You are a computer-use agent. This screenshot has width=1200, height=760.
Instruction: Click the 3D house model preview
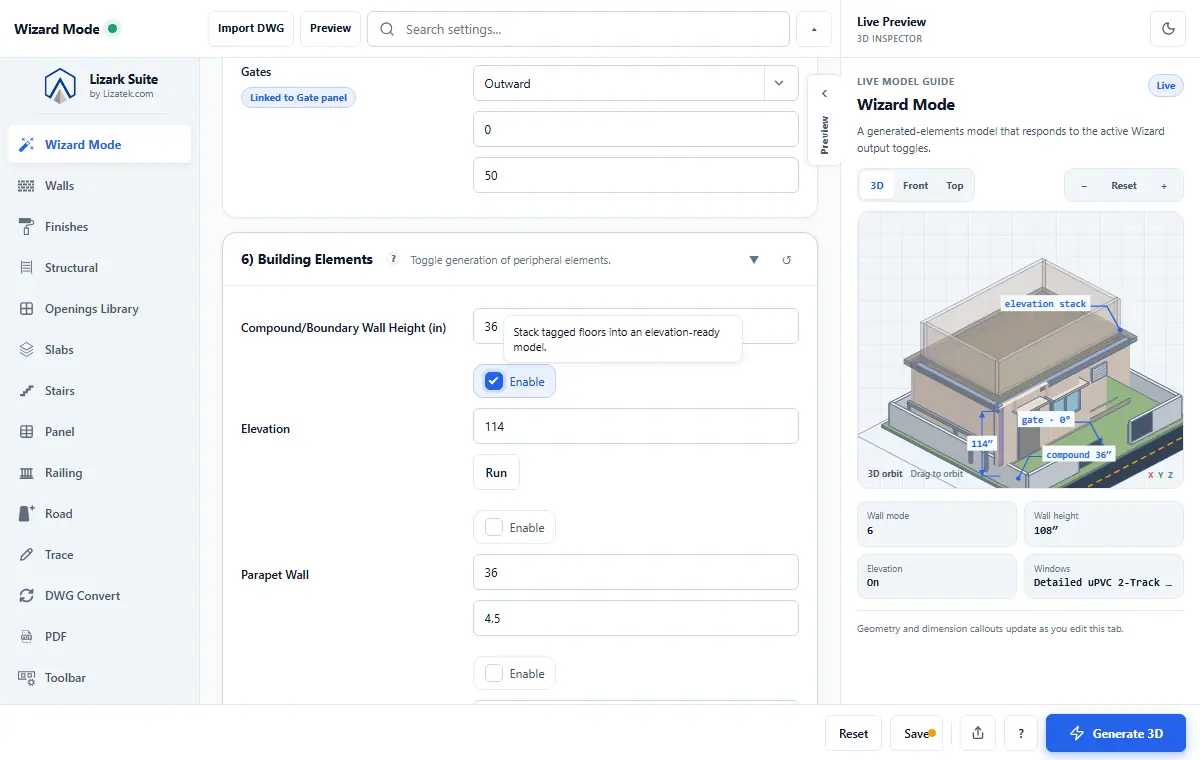tap(1020, 350)
